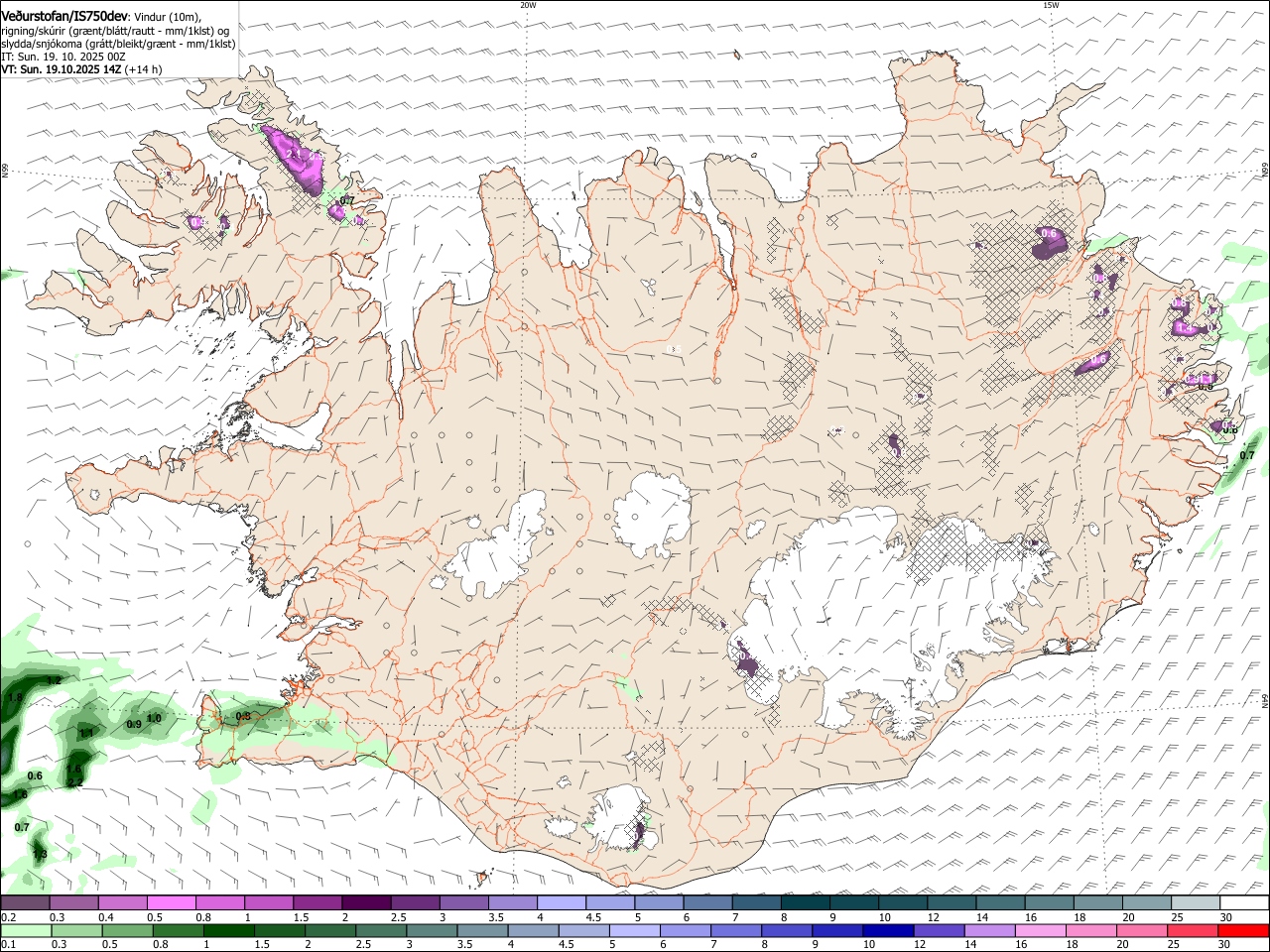This screenshot has width=1270, height=952.
Task: Click the Veðurstofan/IS750dev title text
Action: pyautogui.click(x=64, y=16)
